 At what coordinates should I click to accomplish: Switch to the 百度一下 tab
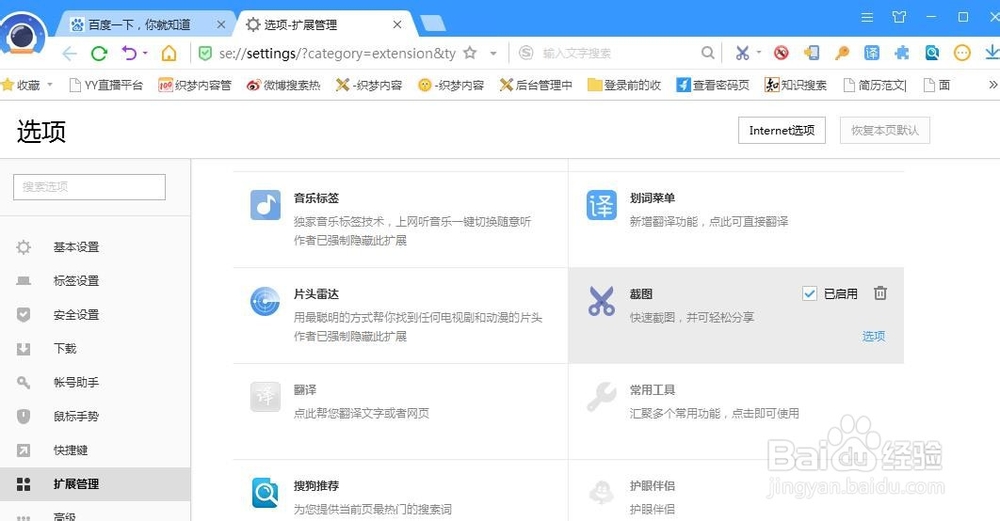[140, 25]
